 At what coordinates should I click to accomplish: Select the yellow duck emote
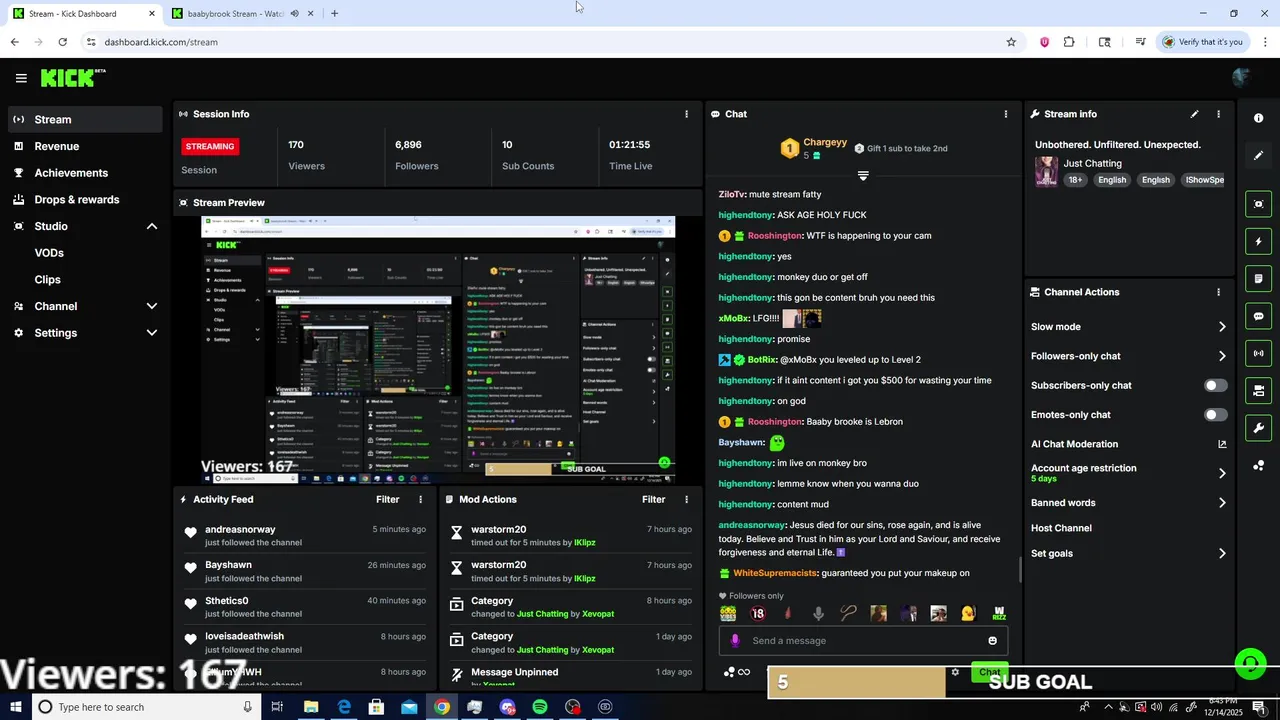tap(968, 614)
